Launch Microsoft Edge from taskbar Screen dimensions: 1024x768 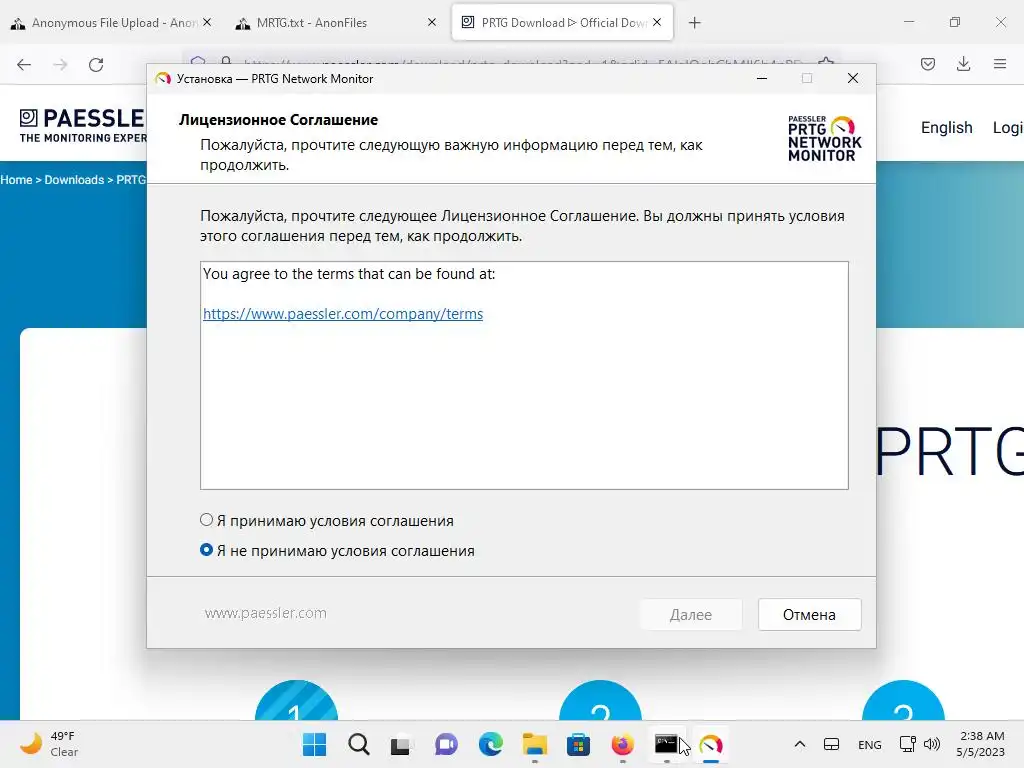click(x=490, y=744)
